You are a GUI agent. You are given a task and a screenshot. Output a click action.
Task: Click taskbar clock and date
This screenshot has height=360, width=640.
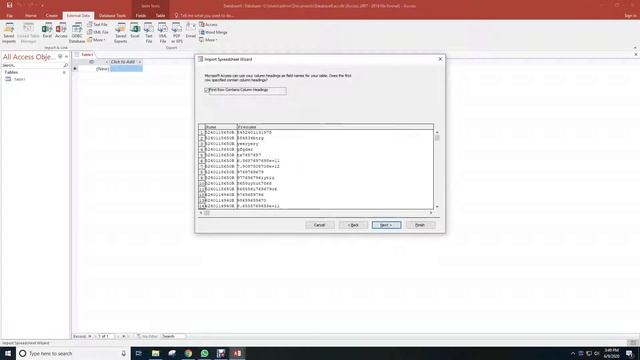coord(611,353)
